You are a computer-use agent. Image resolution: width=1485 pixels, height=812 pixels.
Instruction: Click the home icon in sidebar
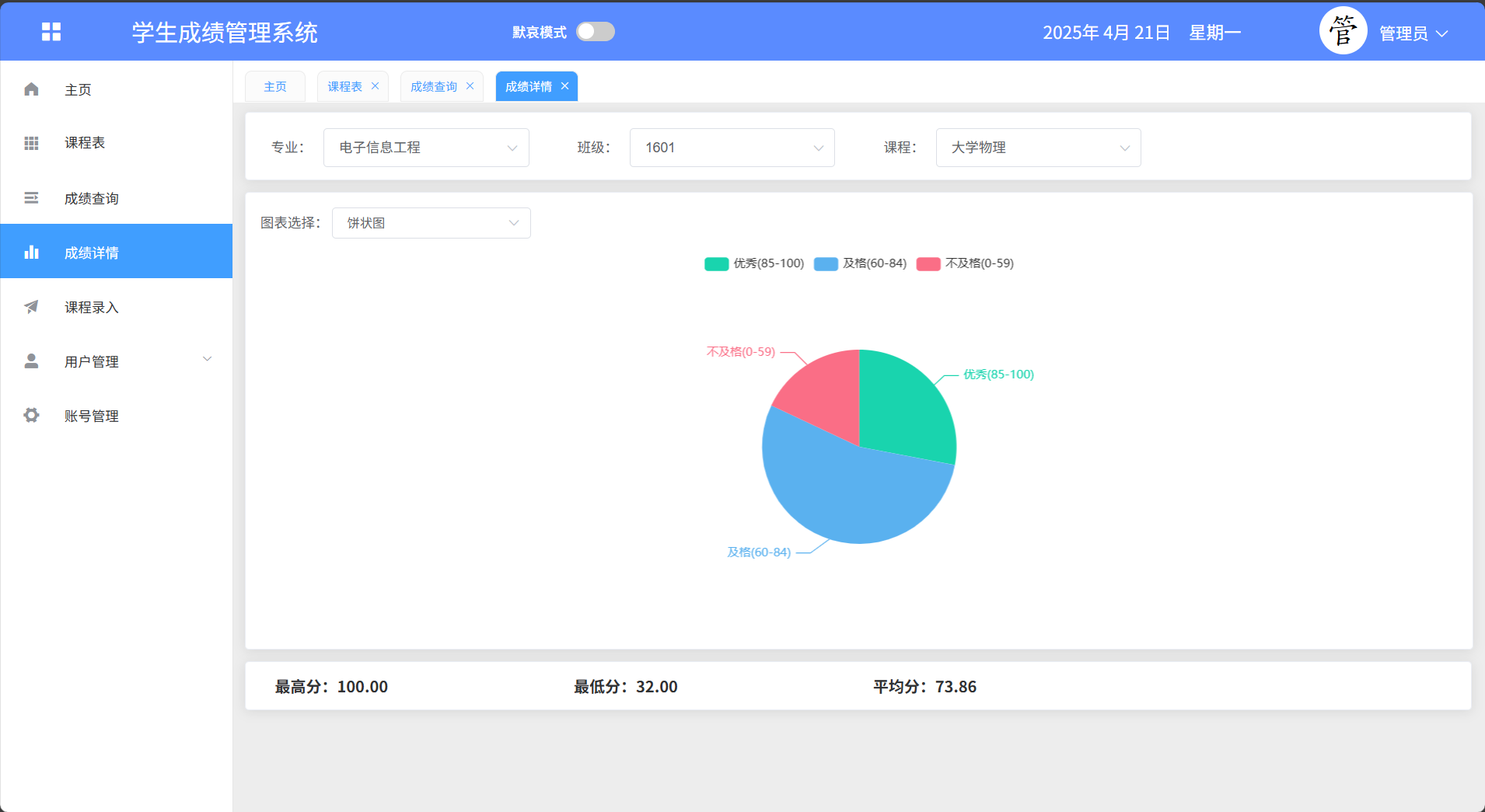[31, 89]
